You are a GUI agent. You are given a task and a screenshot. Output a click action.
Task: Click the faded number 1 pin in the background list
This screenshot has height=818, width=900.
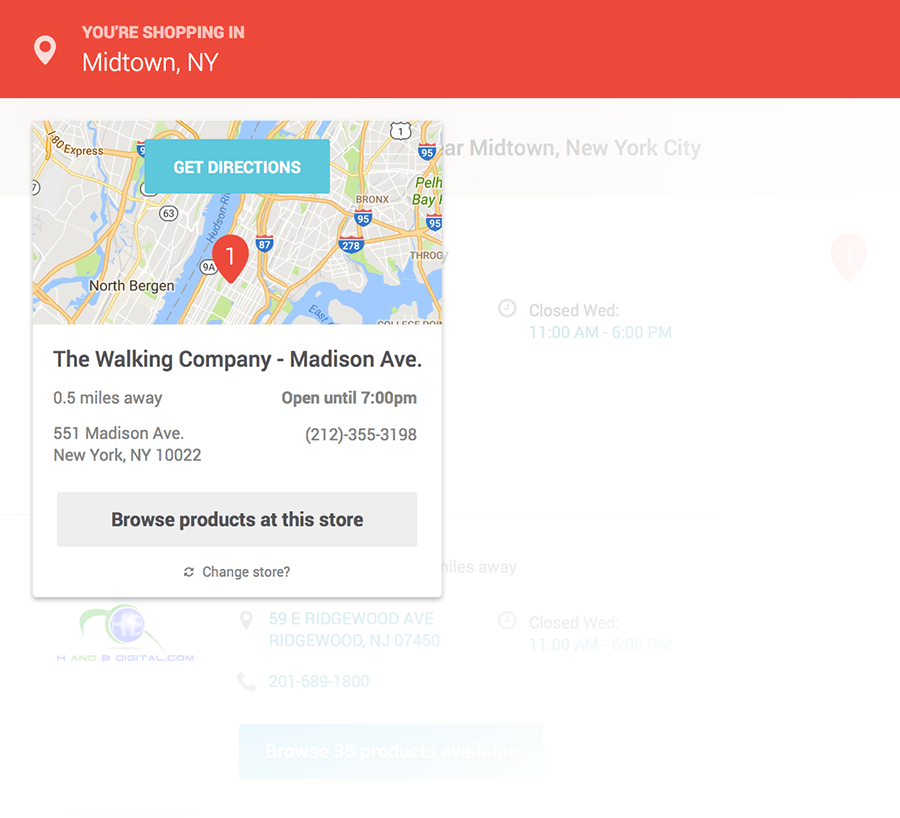point(848,257)
